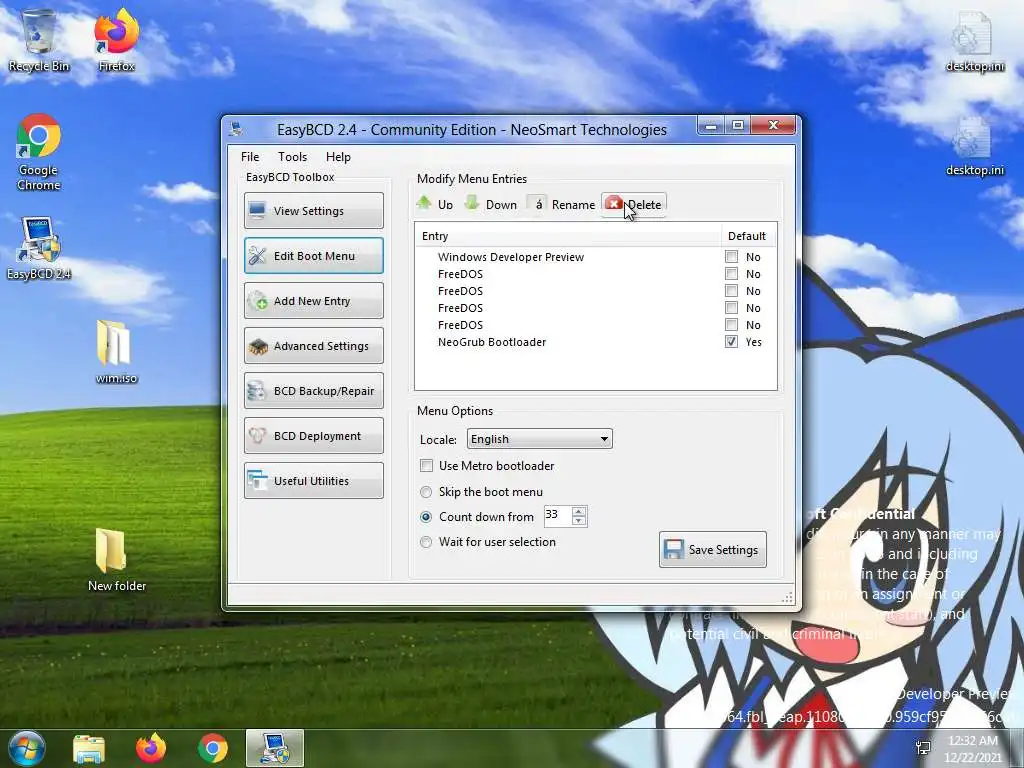Screen dimensions: 1024x768
Task: Click the countdown seconds input field
Action: pyautogui.click(x=557, y=516)
